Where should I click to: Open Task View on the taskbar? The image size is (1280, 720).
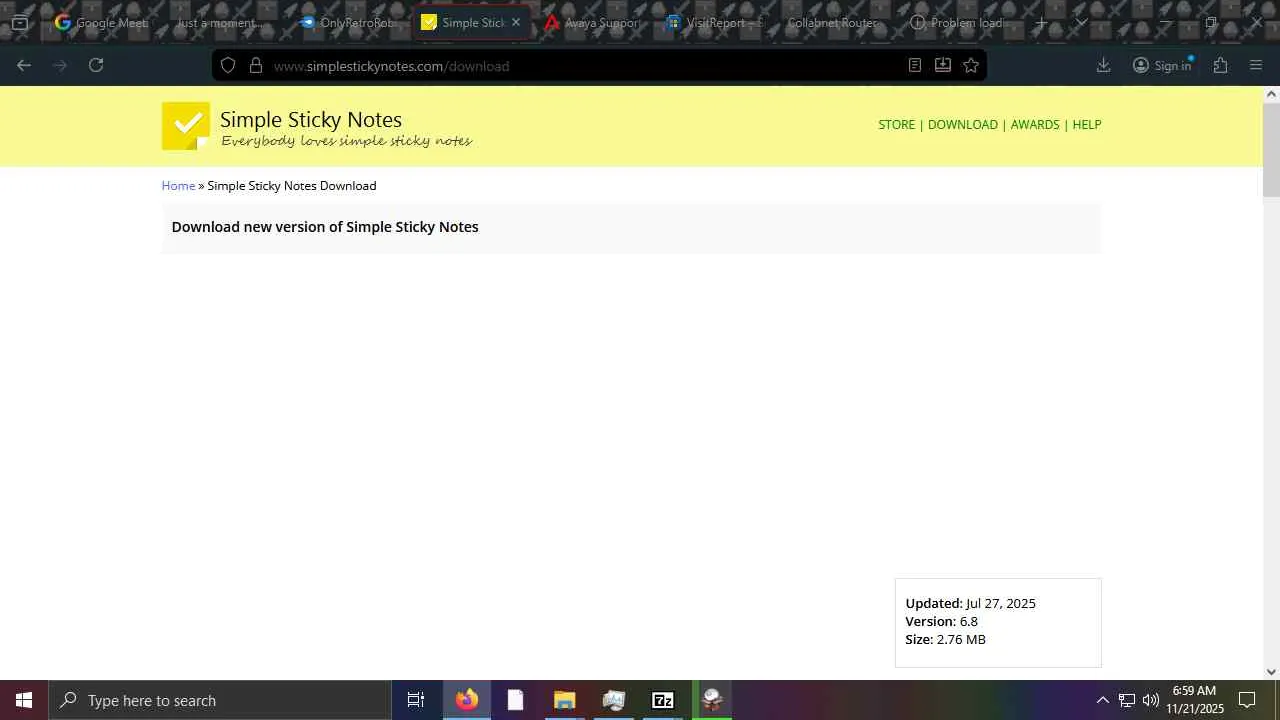[x=416, y=700]
